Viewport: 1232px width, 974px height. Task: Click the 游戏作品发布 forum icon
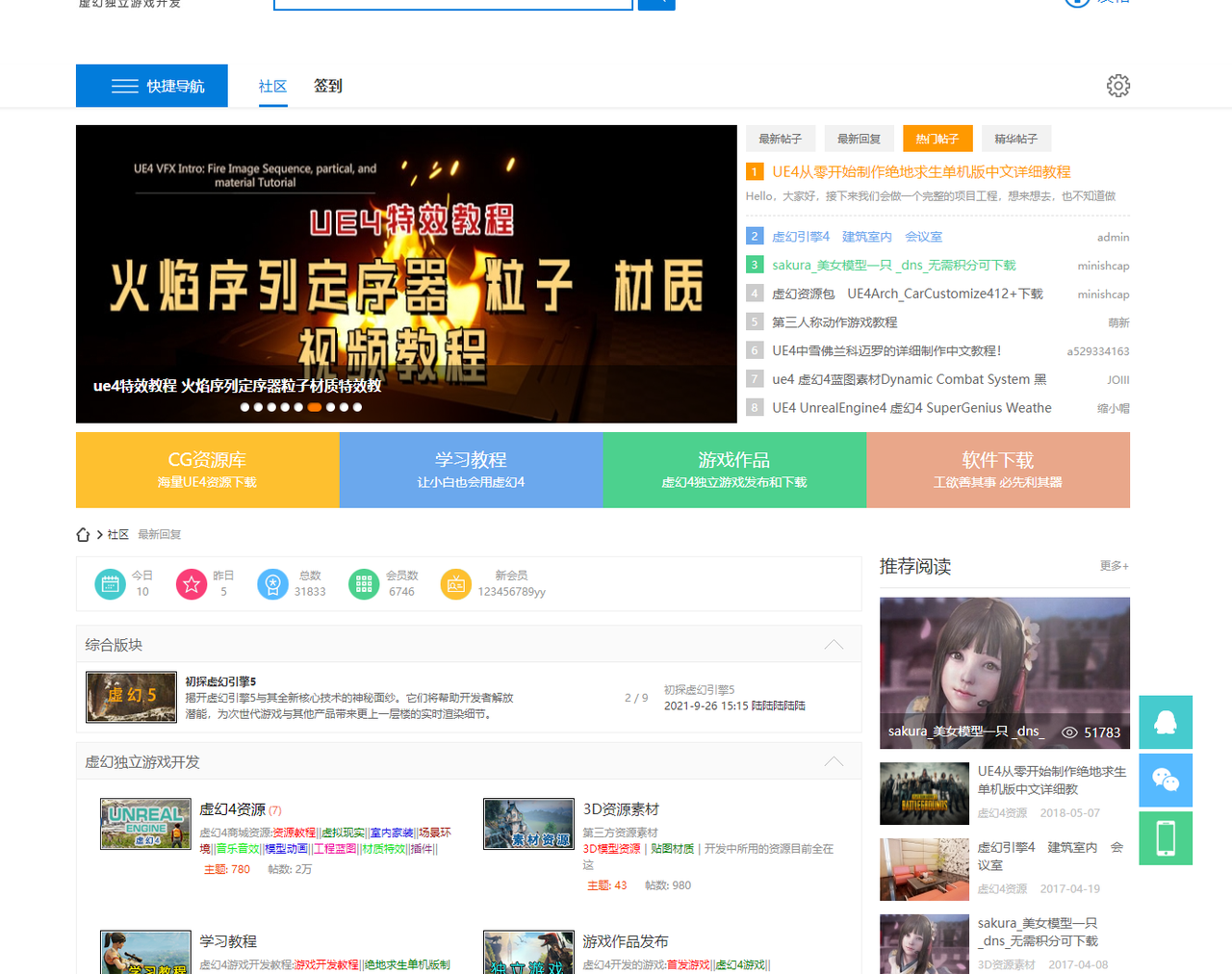528,953
